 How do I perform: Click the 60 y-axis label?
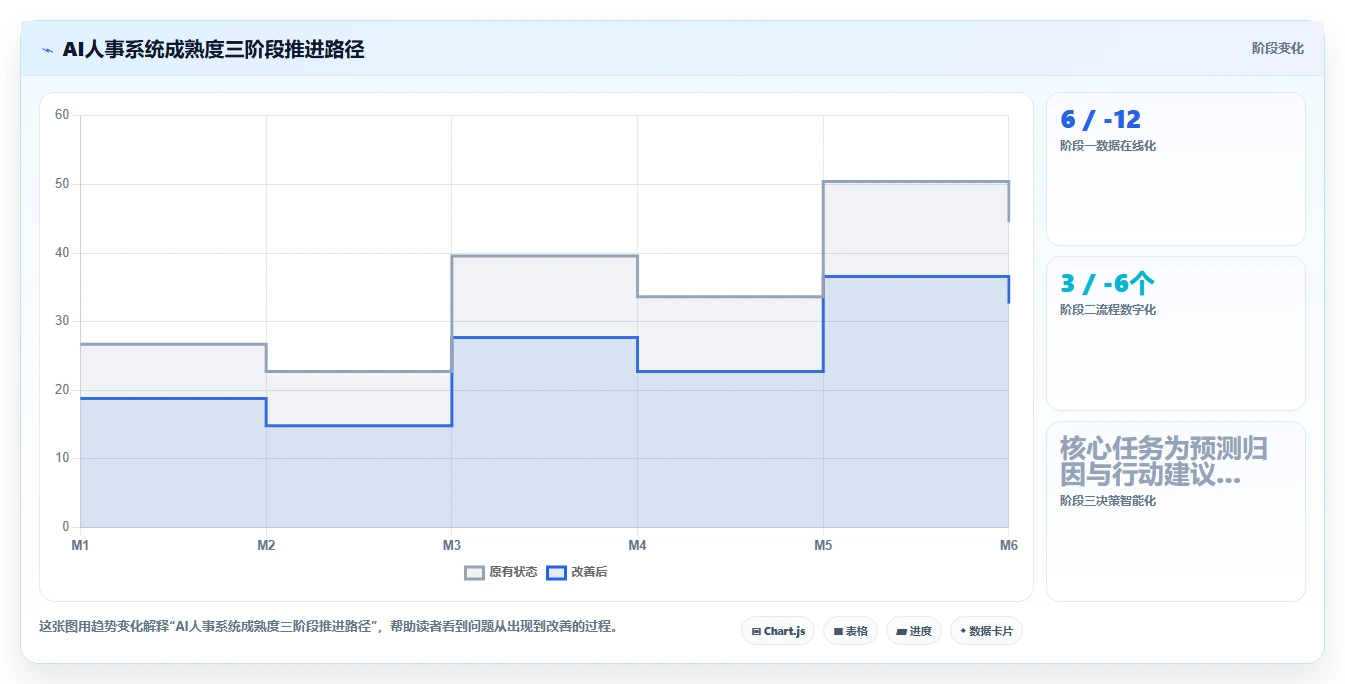(62, 115)
